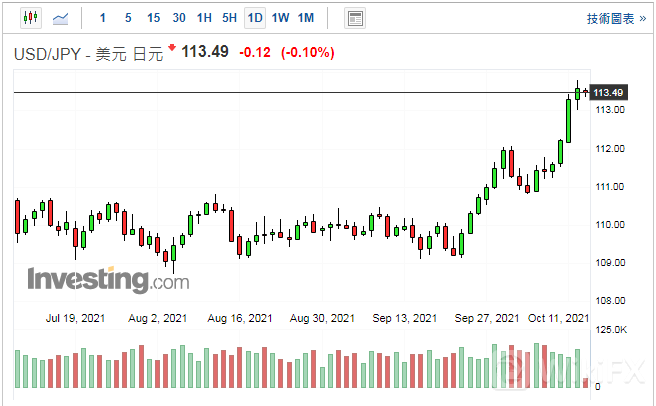Click the USD/JPY 美元 日元 title
Screen dimensions: 656x406
87,53
